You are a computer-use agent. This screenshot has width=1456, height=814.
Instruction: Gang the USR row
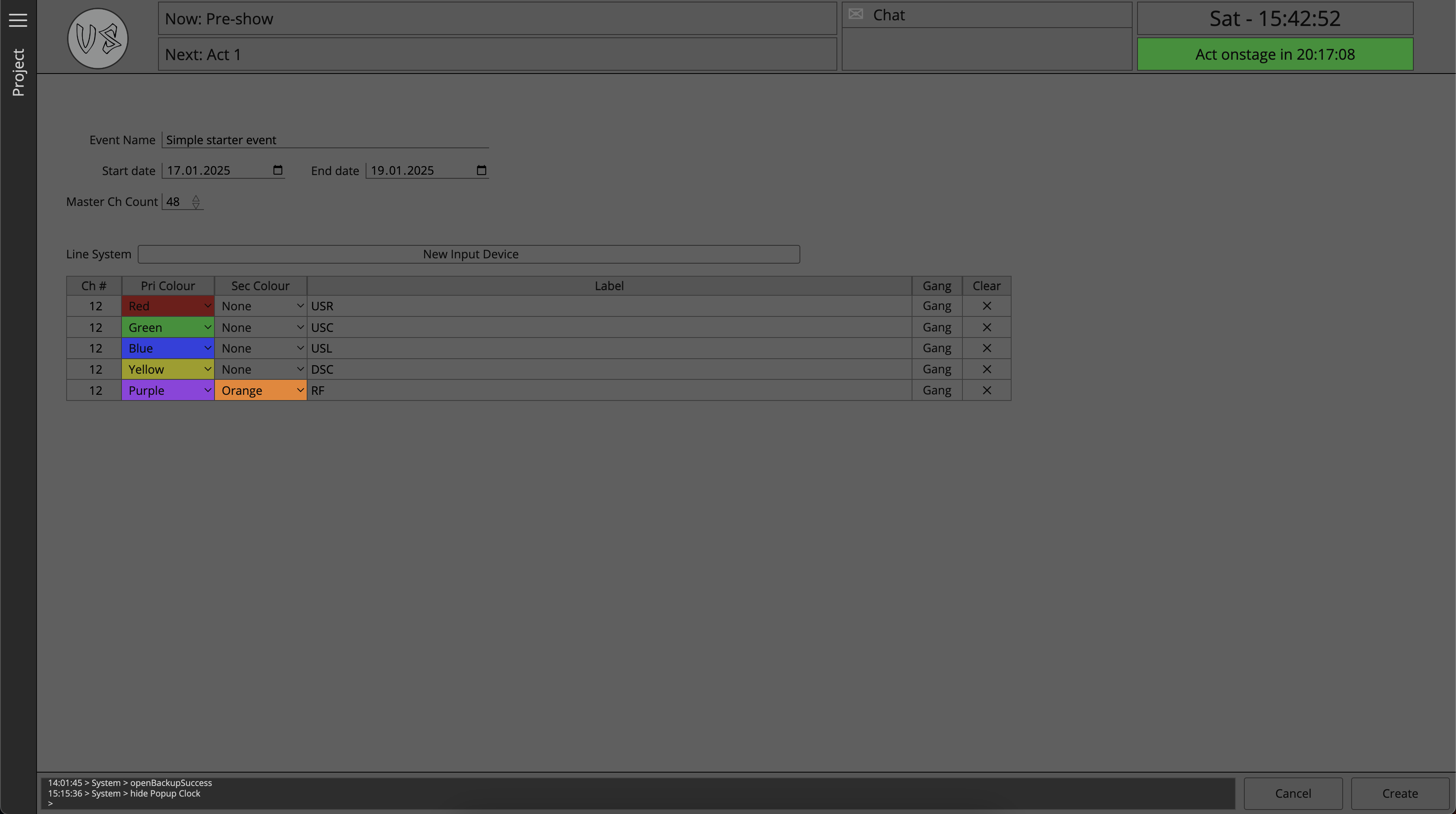(x=937, y=306)
